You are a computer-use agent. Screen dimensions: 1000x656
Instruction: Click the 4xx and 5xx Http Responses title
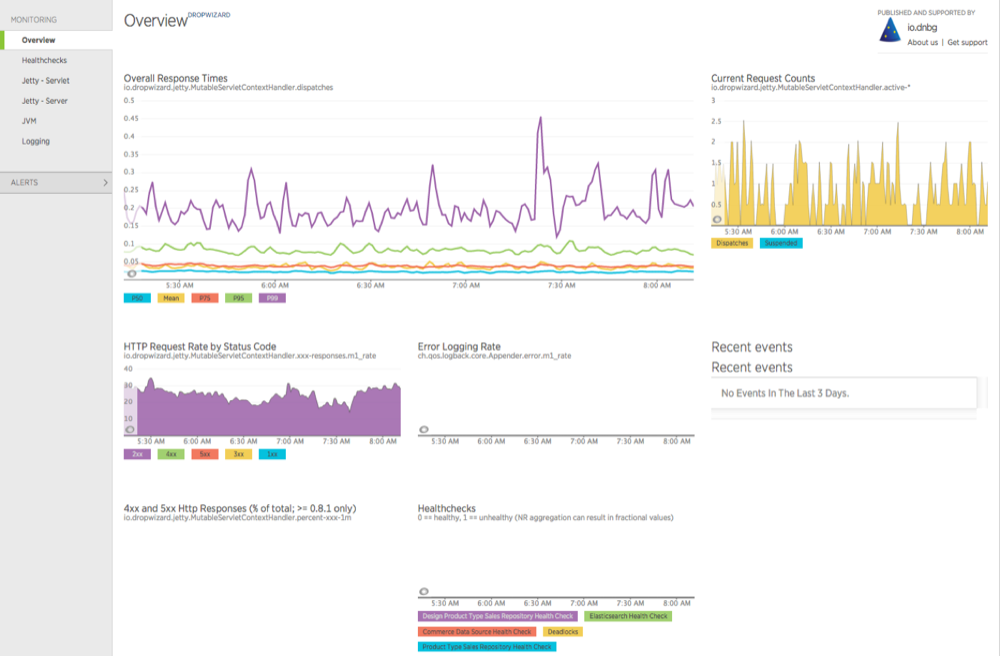(x=240, y=509)
